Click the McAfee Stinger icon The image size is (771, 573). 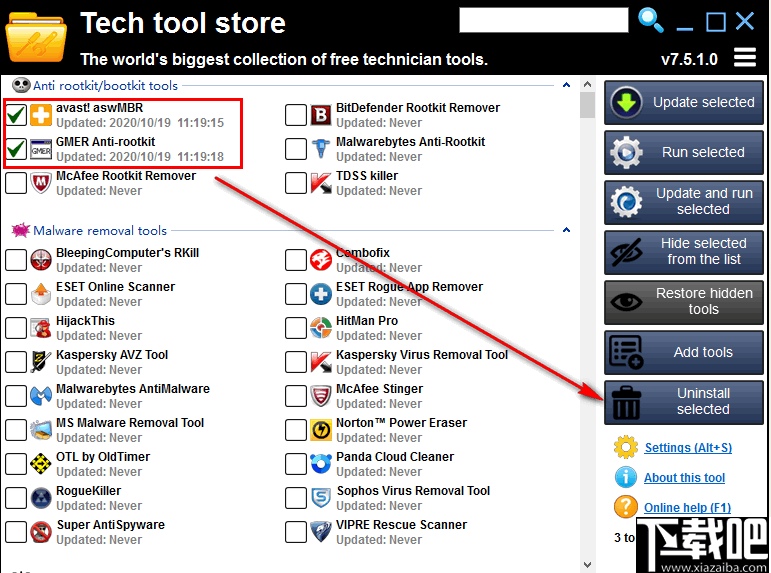click(x=321, y=396)
